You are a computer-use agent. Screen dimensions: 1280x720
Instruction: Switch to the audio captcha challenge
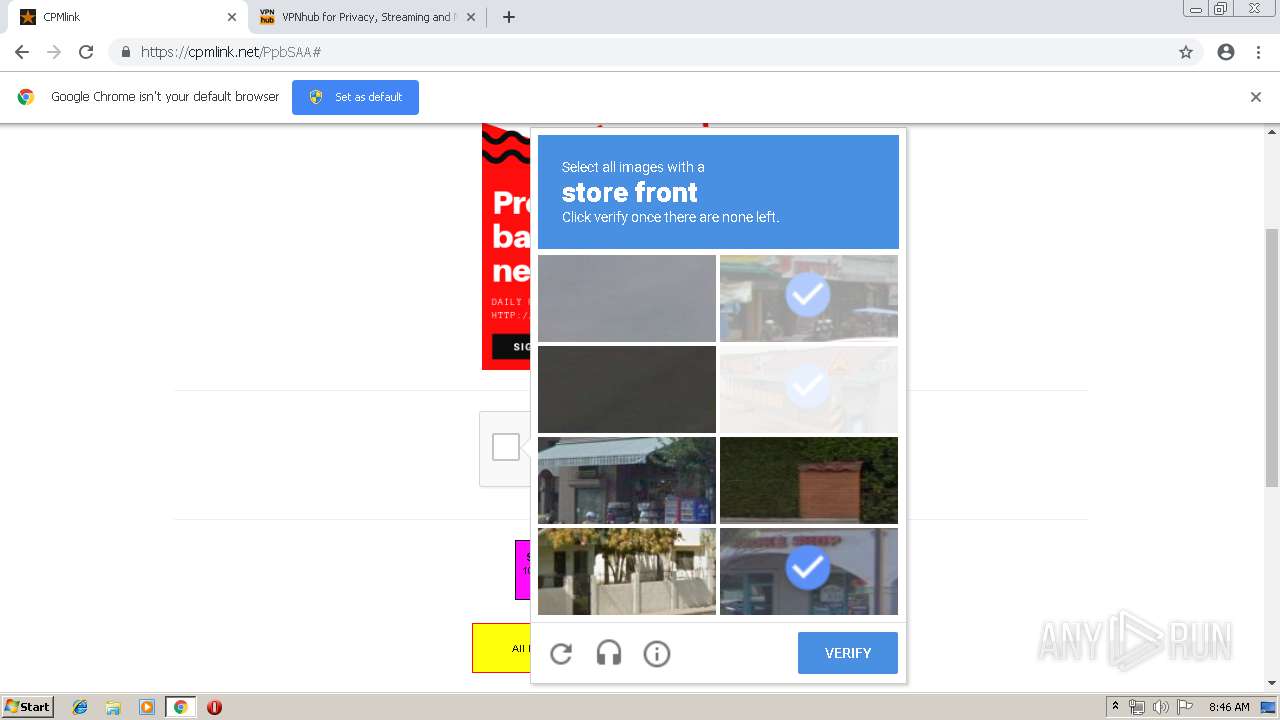point(609,653)
